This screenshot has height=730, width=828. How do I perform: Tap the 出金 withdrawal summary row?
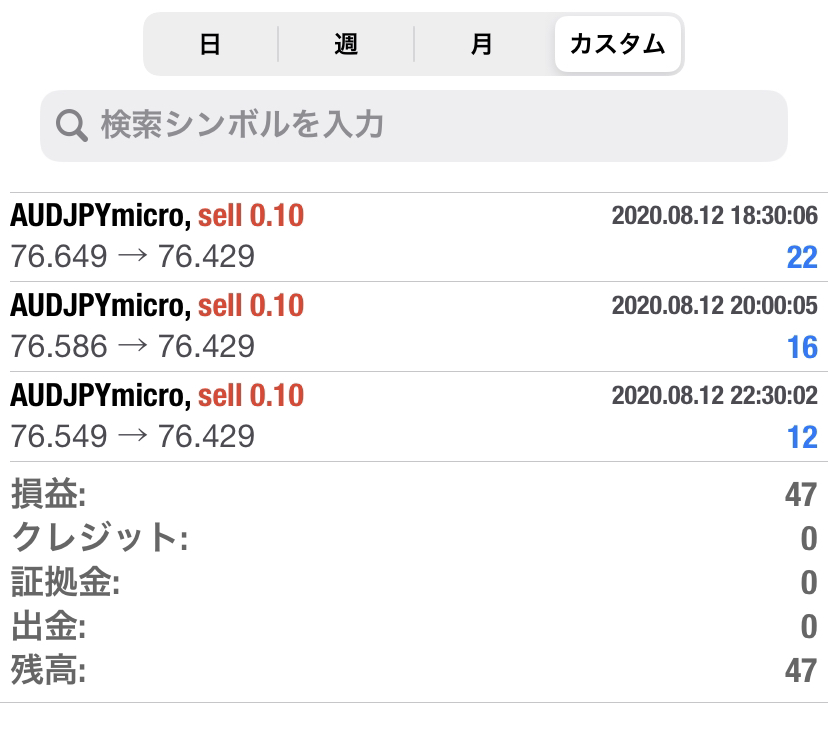click(x=414, y=626)
